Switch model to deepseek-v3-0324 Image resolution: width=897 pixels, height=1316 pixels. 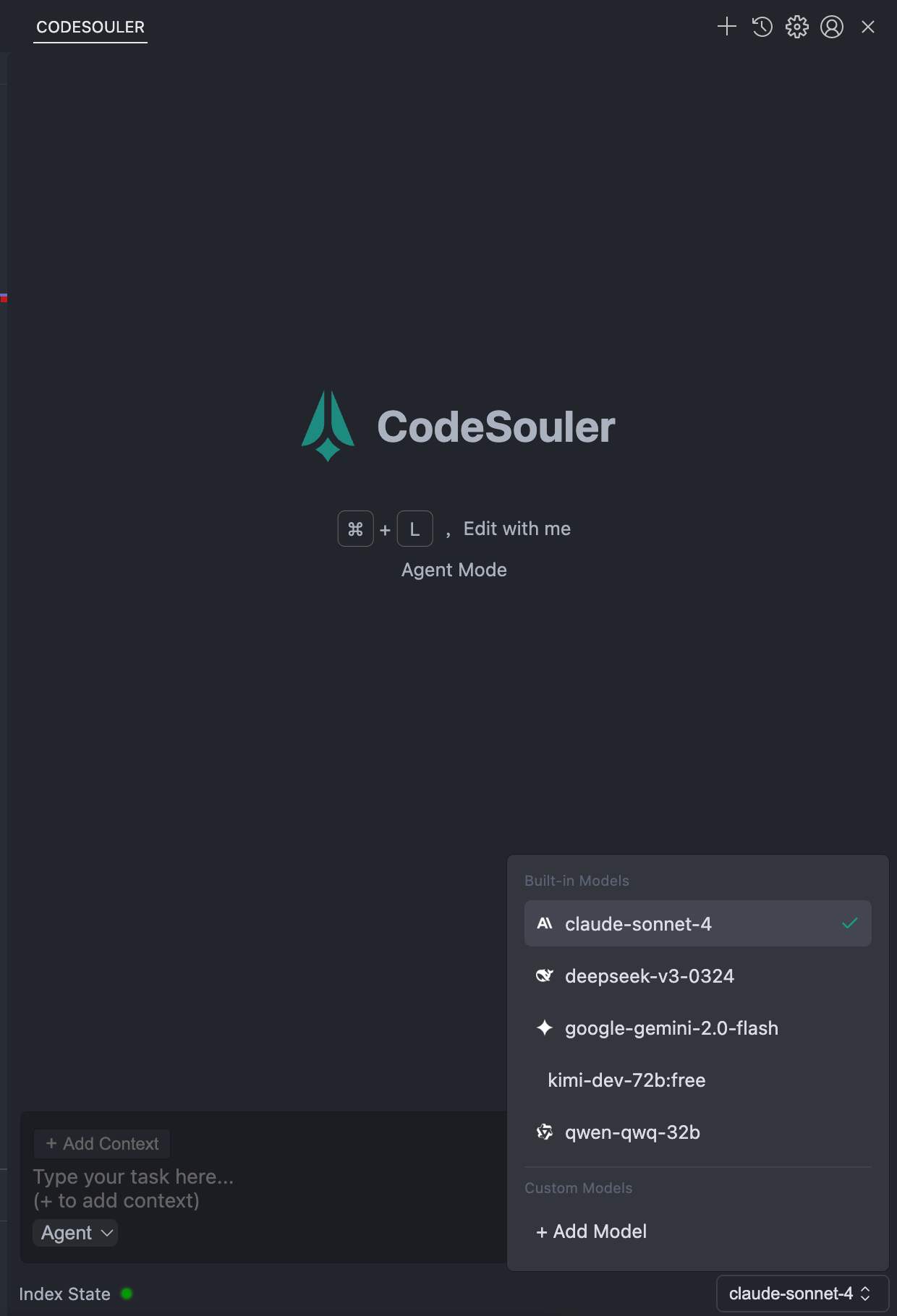pyautogui.click(x=649, y=976)
